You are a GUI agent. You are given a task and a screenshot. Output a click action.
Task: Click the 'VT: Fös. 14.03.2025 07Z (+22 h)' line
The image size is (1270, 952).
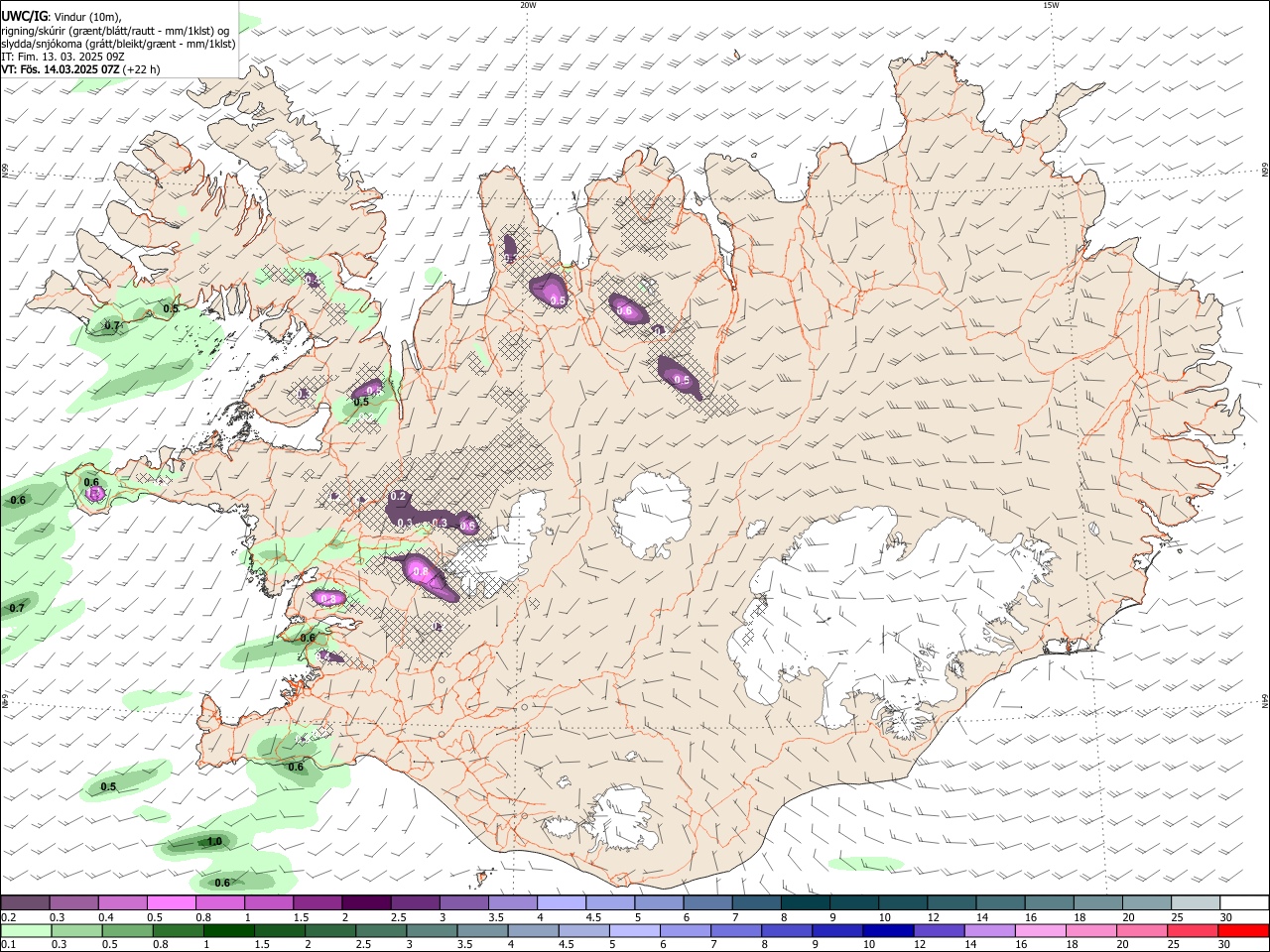tap(80, 69)
